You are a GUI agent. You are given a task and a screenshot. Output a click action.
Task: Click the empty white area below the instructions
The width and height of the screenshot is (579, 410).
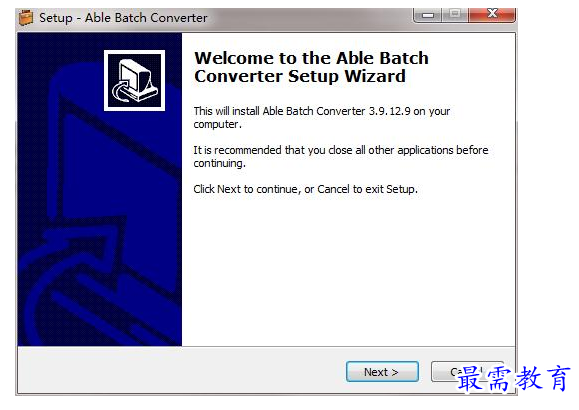click(x=348, y=271)
